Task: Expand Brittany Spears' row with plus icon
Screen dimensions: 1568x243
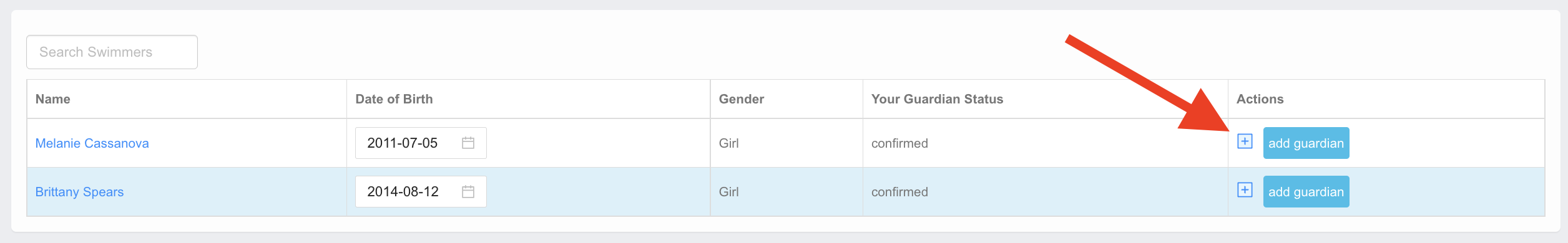Action: [x=1245, y=190]
